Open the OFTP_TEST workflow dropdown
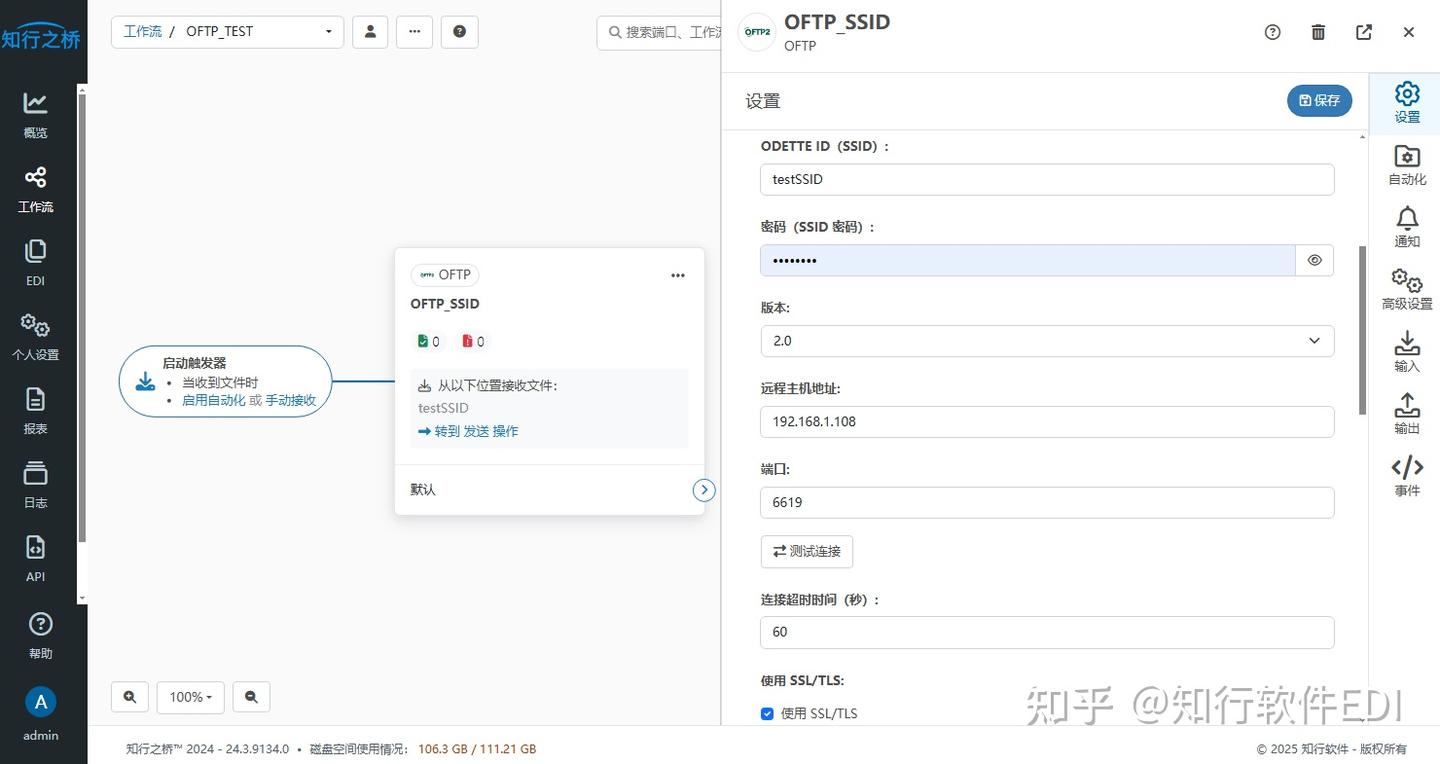Screen dimensions: 1440x764 [327, 31]
